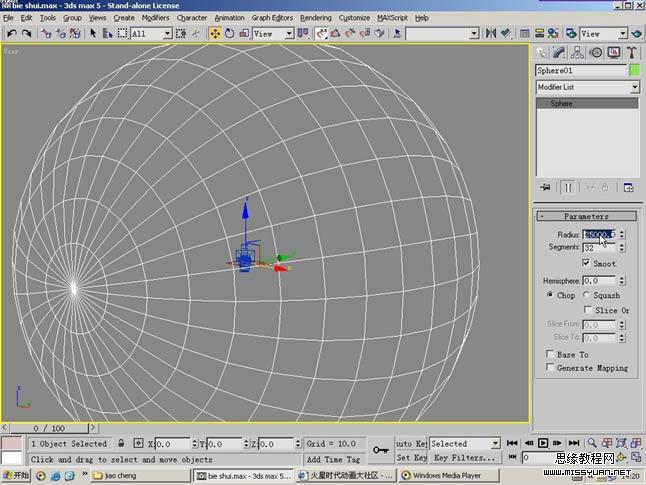Click the Pin Stack icon
Viewport: 646px width, 485px height.
[x=545, y=187]
